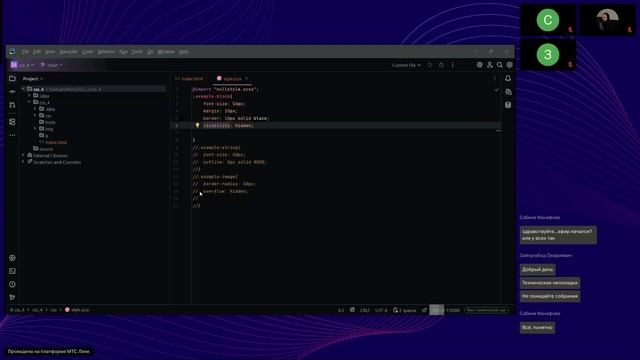Select the source folder in project tree
This screenshot has width=640, height=360.
pos(43,149)
